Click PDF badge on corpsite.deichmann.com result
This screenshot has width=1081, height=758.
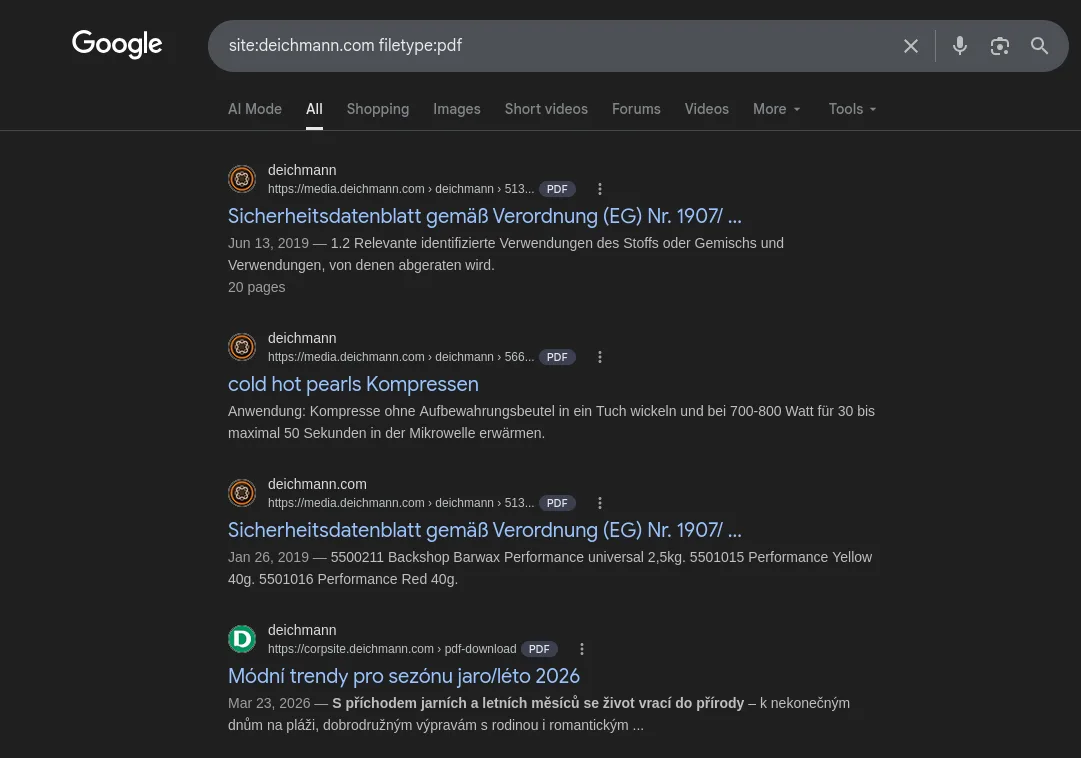coord(539,649)
